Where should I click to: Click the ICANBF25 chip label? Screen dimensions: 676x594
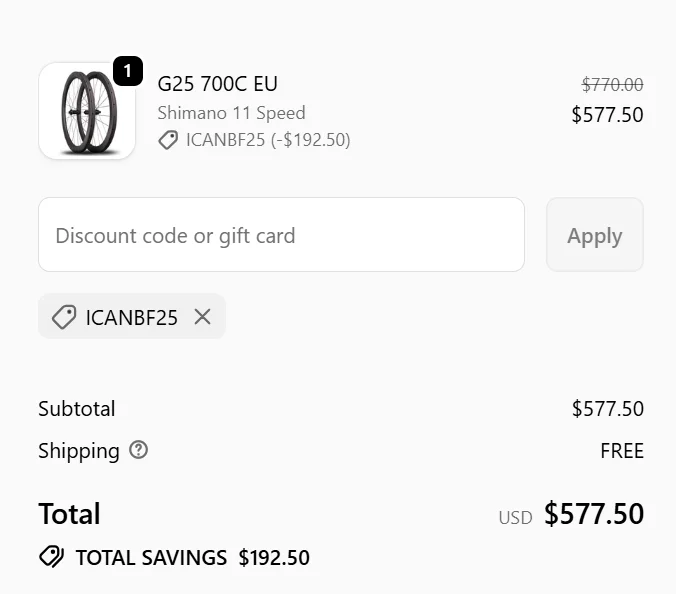[132, 318]
